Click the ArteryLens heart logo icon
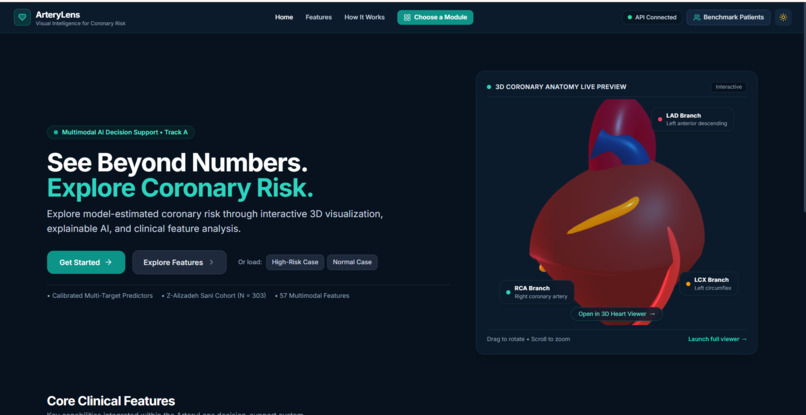This screenshot has width=806, height=415. (22, 17)
